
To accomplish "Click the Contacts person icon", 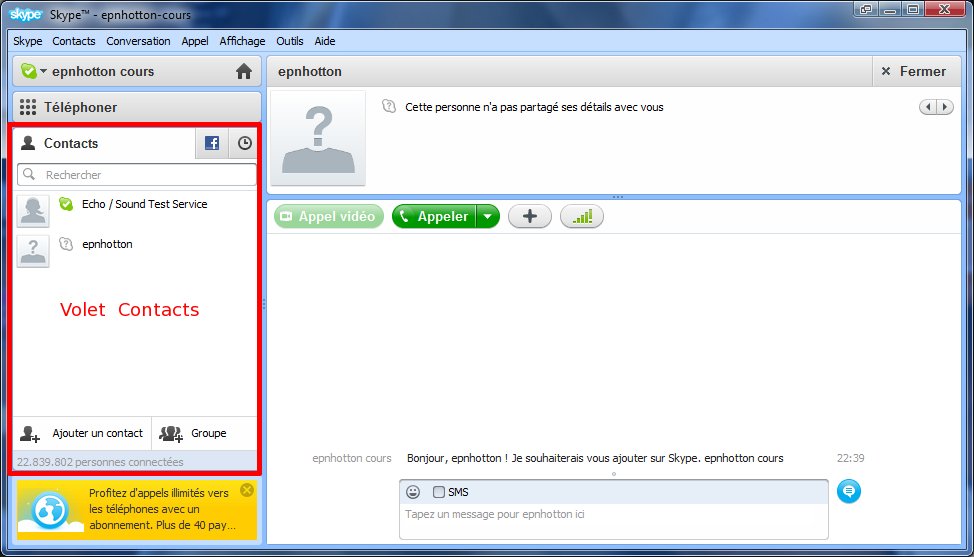I will coord(28,143).
